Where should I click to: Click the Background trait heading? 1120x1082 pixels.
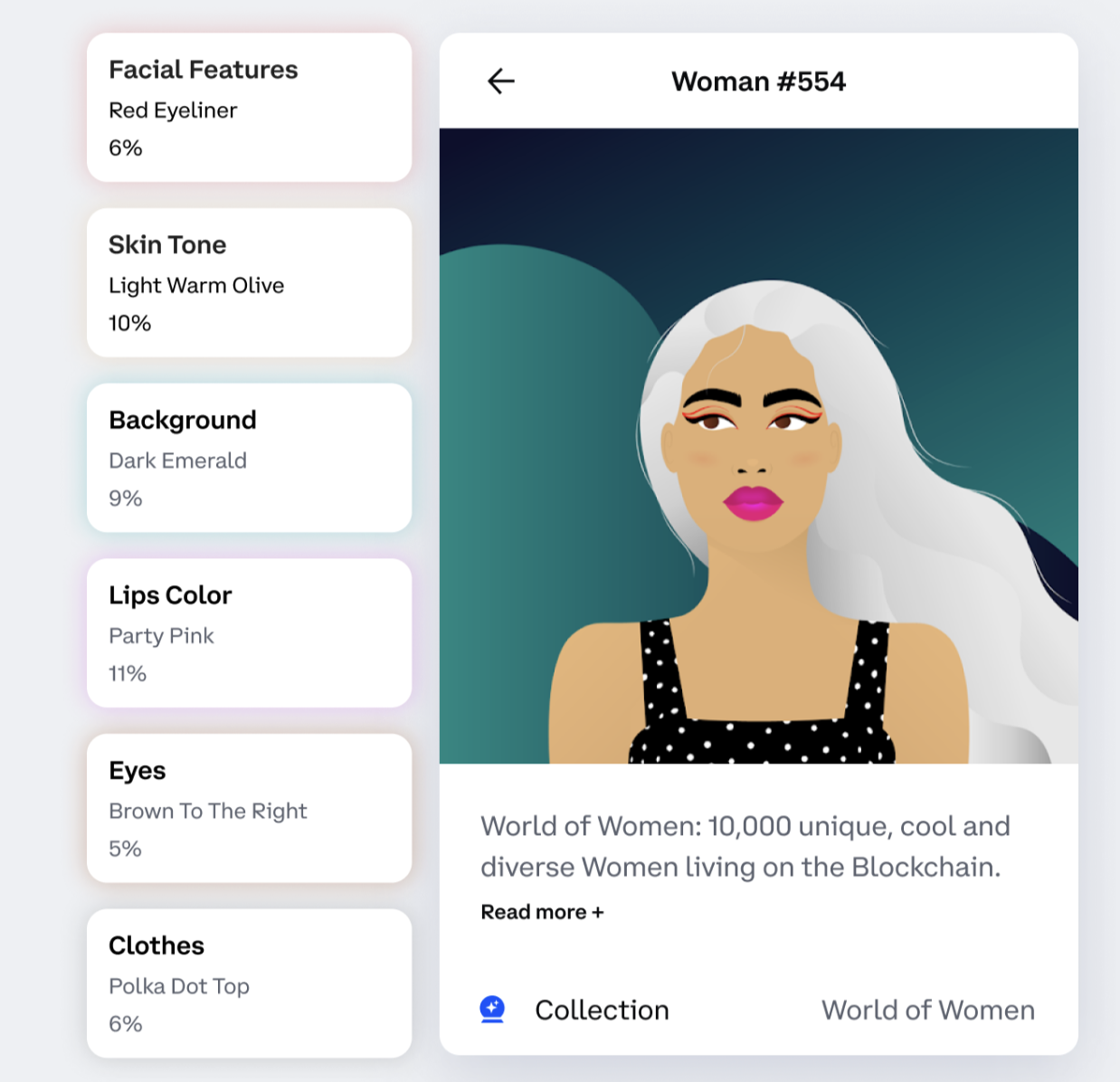coord(183,420)
